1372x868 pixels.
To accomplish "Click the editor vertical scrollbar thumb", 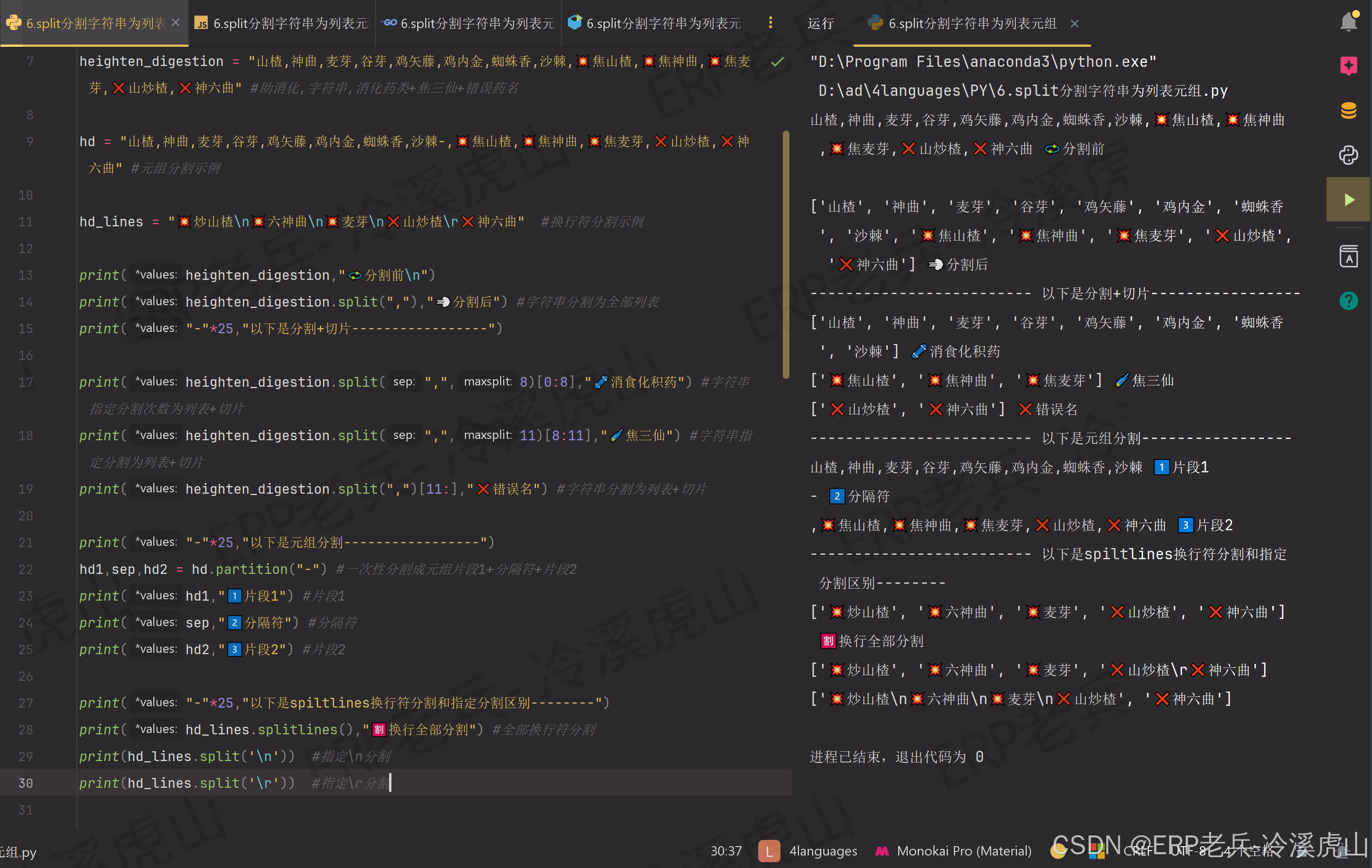I will pos(786,254).
